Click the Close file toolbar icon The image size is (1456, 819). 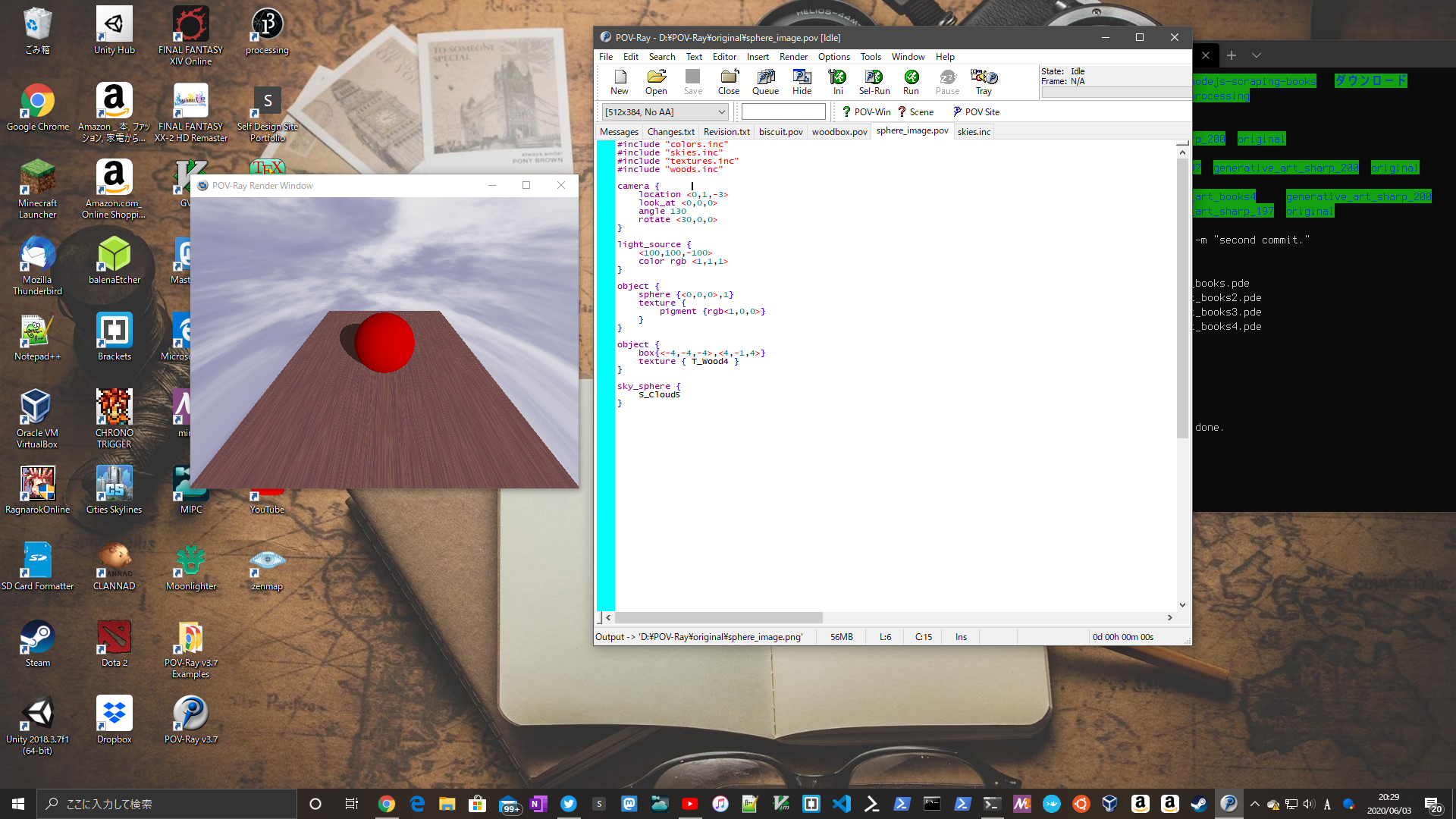tap(729, 82)
